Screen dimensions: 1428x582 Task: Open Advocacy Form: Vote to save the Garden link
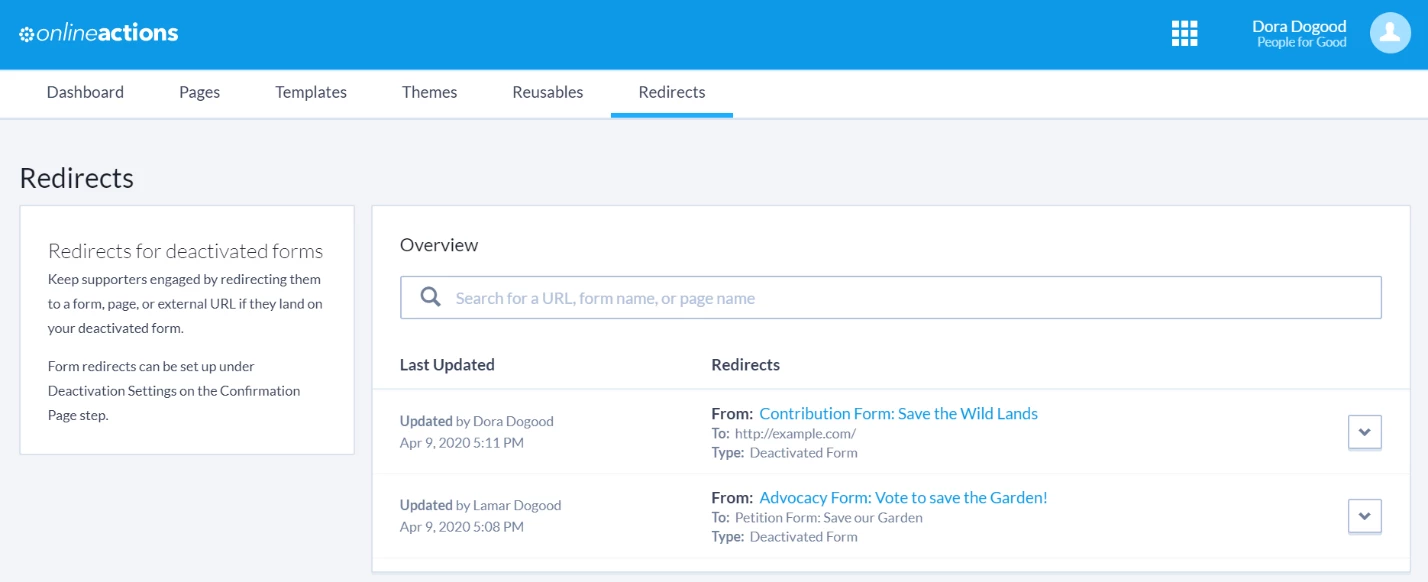point(903,497)
